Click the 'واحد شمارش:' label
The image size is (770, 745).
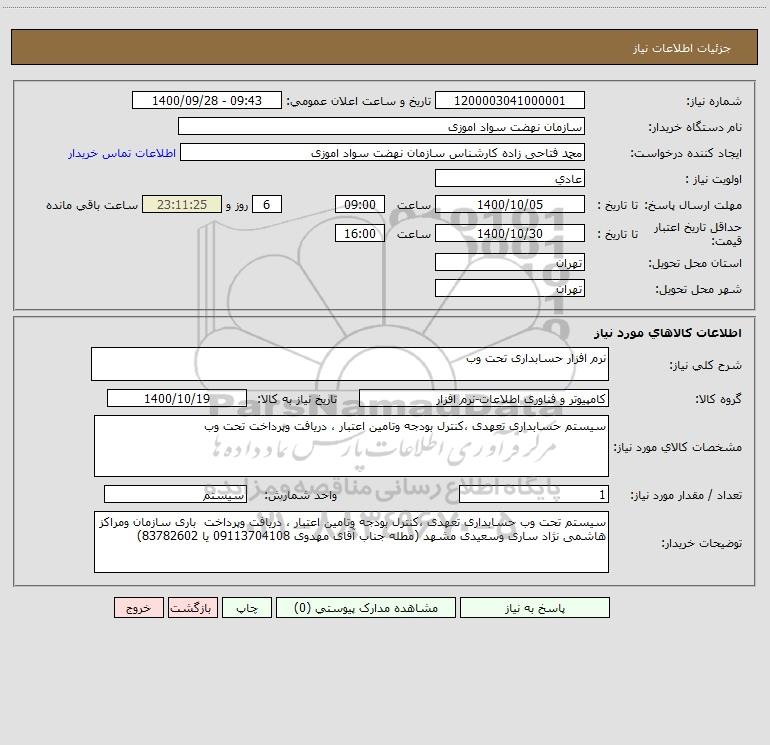click(x=301, y=496)
